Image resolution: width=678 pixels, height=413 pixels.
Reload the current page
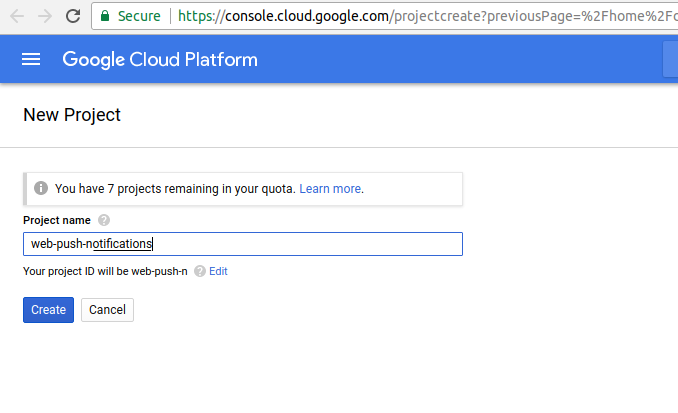(x=73, y=16)
